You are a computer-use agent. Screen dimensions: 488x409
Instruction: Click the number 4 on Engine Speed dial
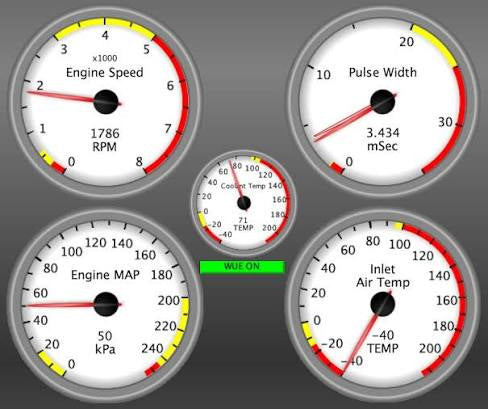click(x=105, y=35)
